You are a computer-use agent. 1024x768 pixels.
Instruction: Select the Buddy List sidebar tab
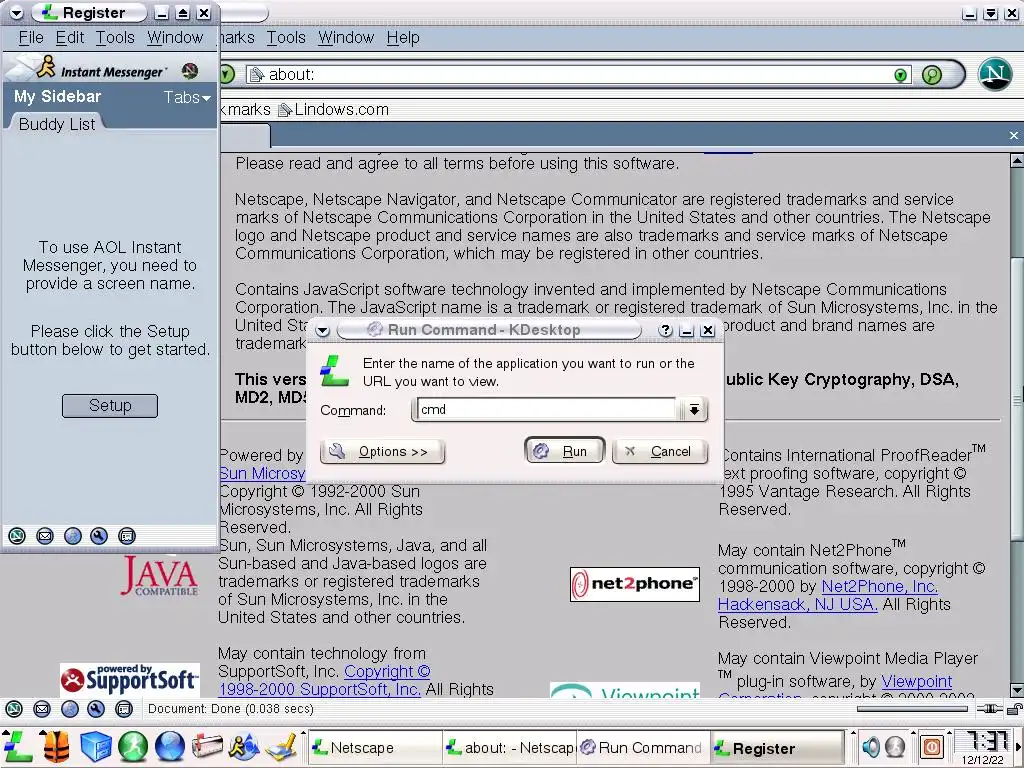(x=57, y=124)
